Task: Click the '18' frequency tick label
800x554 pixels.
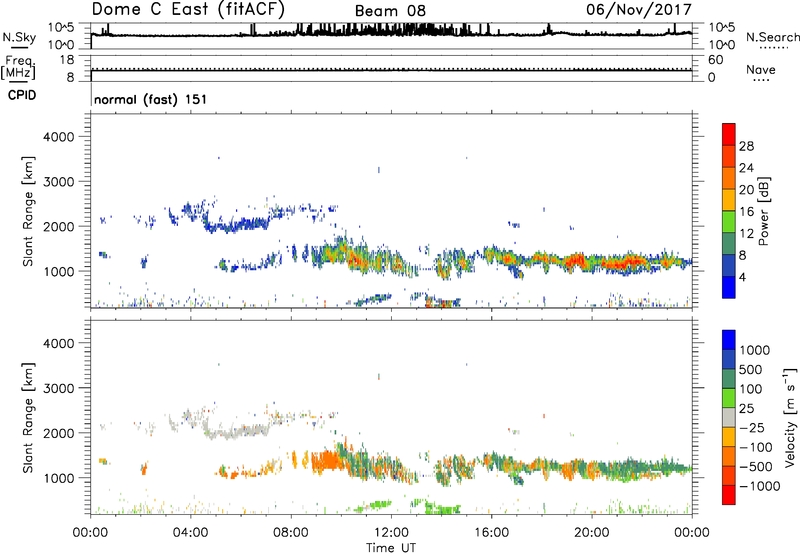Action: (x=67, y=60)
